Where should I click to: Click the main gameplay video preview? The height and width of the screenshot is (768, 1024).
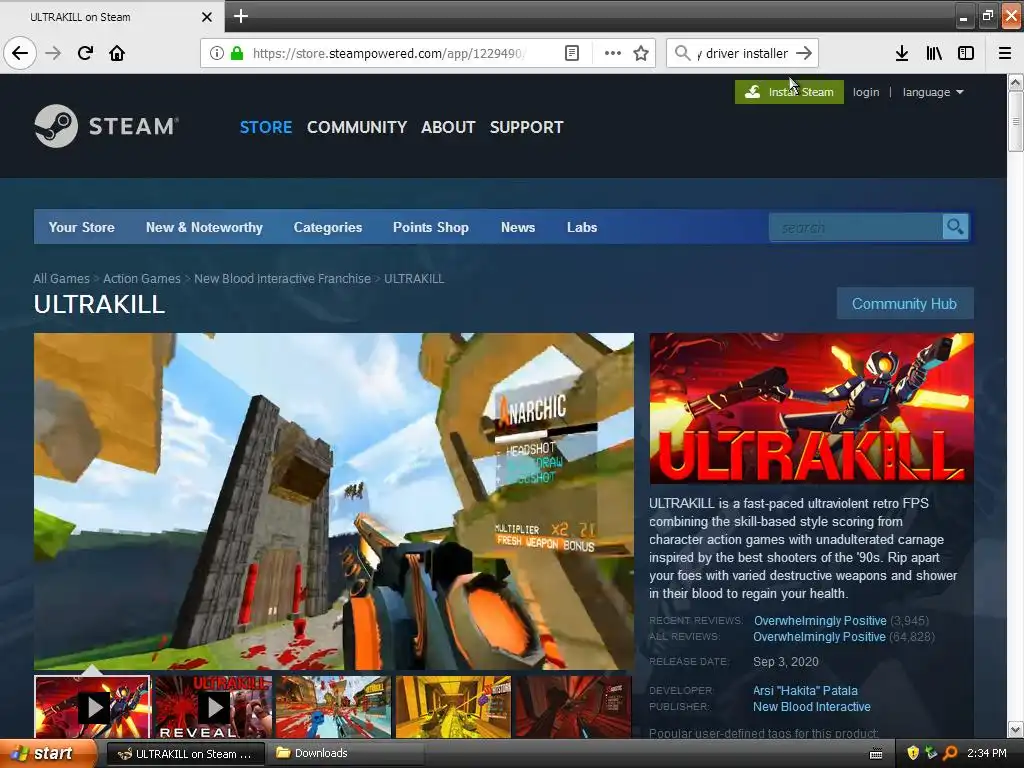coord(334,502)
